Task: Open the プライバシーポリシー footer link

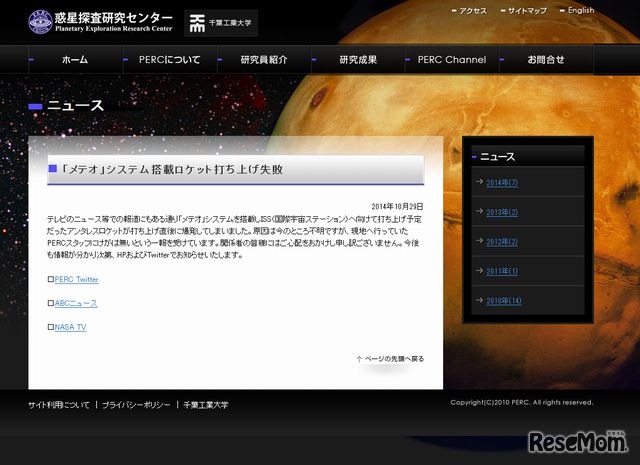Action: (x=136, y=405)
